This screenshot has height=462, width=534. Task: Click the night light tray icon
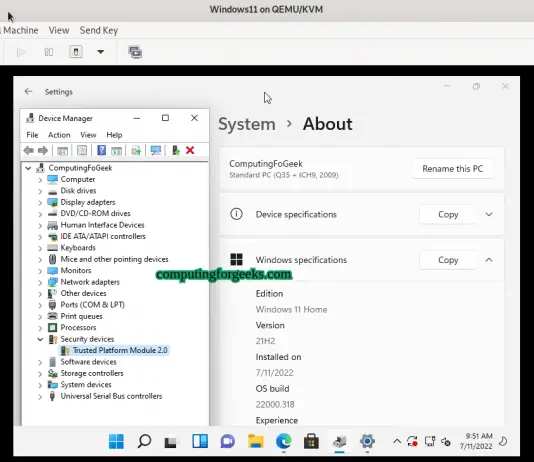point(503,442)
